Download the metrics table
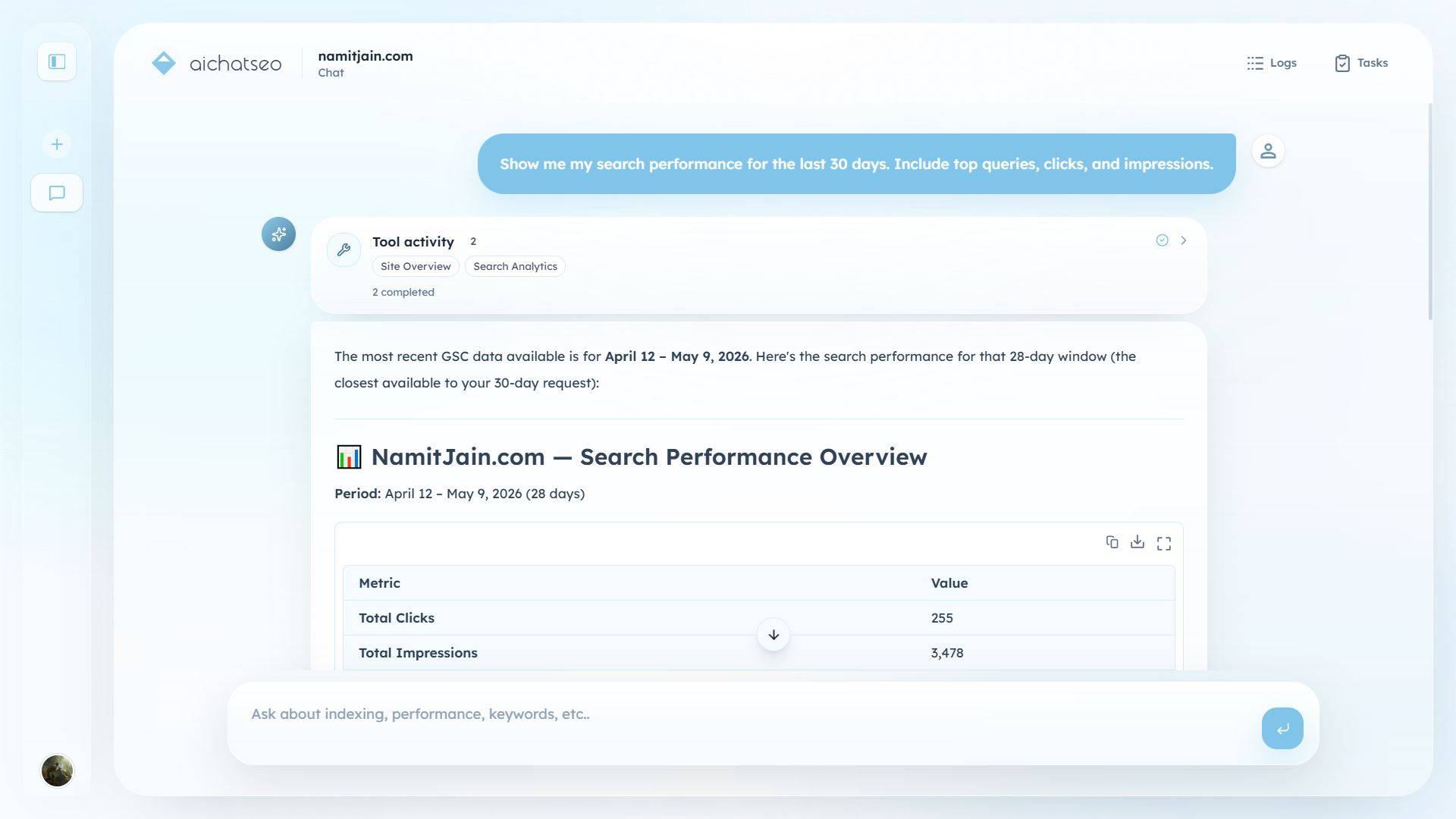This screenshot has width=1456, height=819. (1137, 542)
